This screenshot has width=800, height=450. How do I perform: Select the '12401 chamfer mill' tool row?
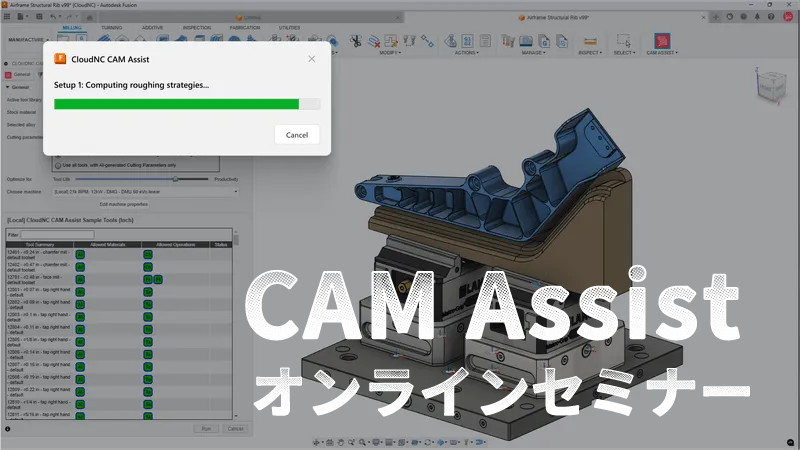point(119,255)
